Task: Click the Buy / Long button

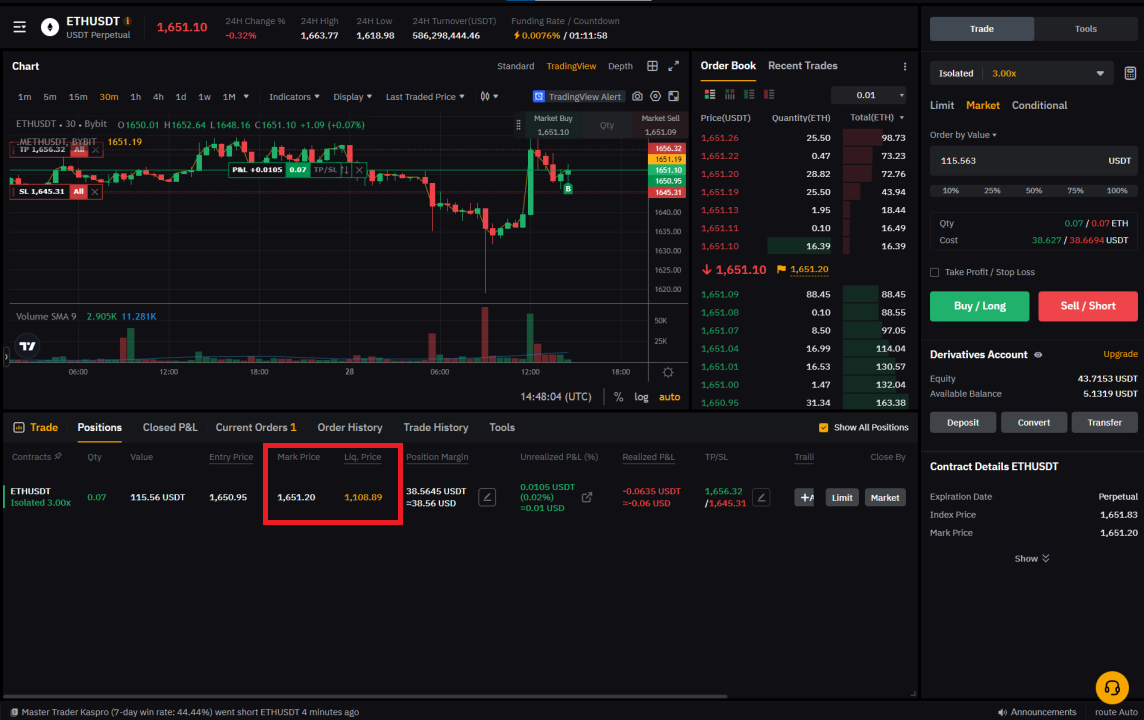Action: [x=979, y=306]
